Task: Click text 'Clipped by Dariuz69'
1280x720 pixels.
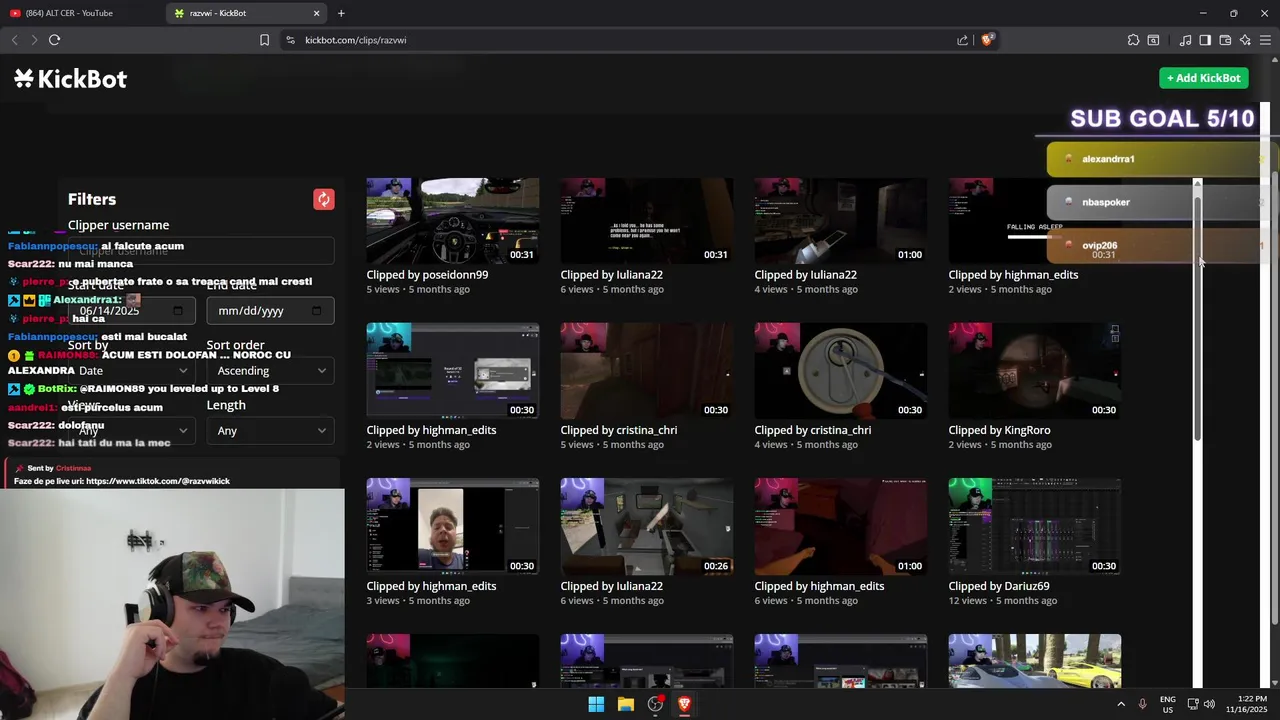Action: coord(998,586)
